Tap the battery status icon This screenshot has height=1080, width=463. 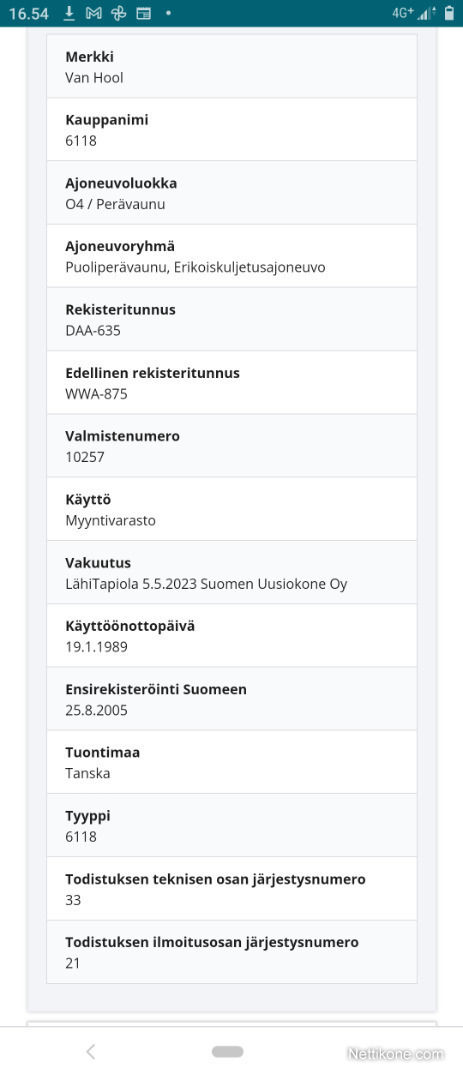pos(449,13)
